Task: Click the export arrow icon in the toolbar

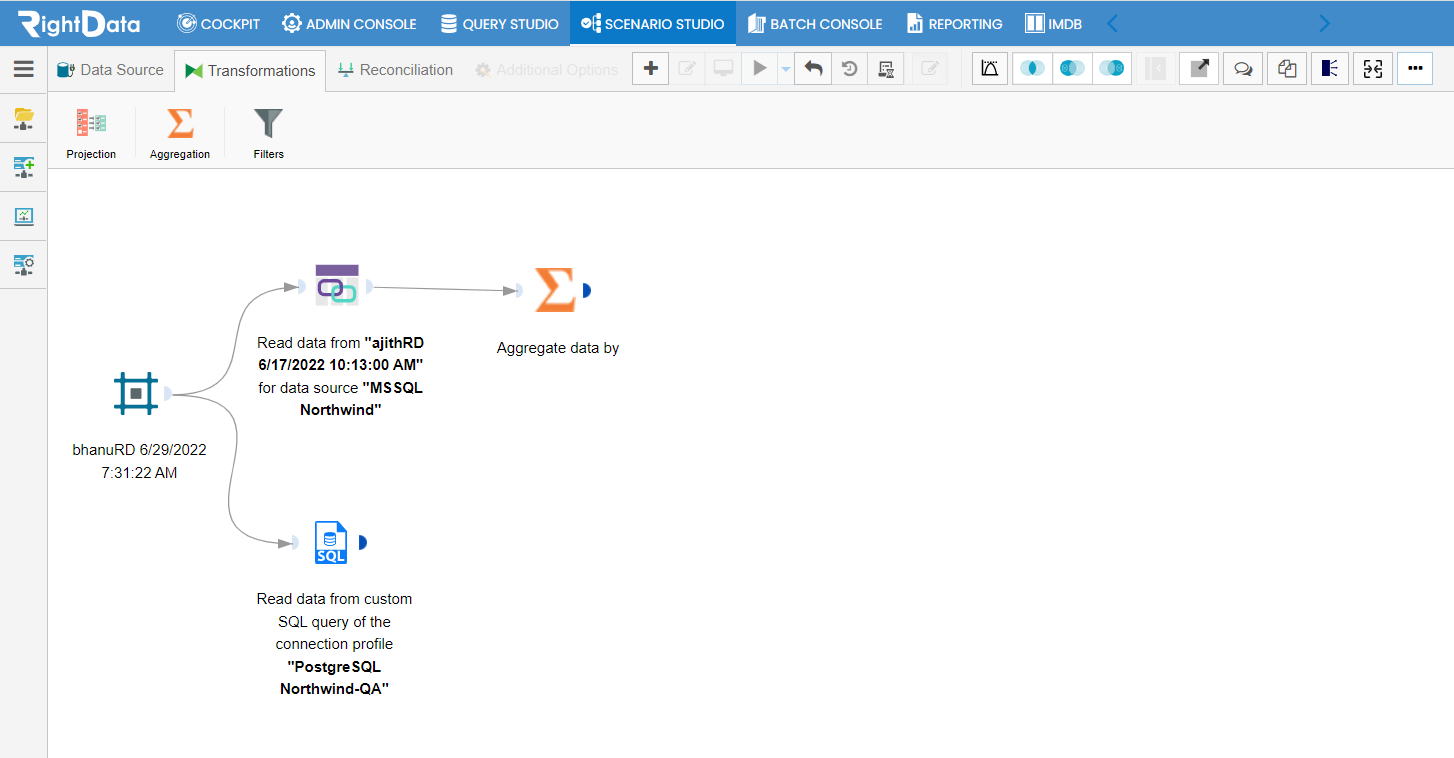Action: point(1199,68)
